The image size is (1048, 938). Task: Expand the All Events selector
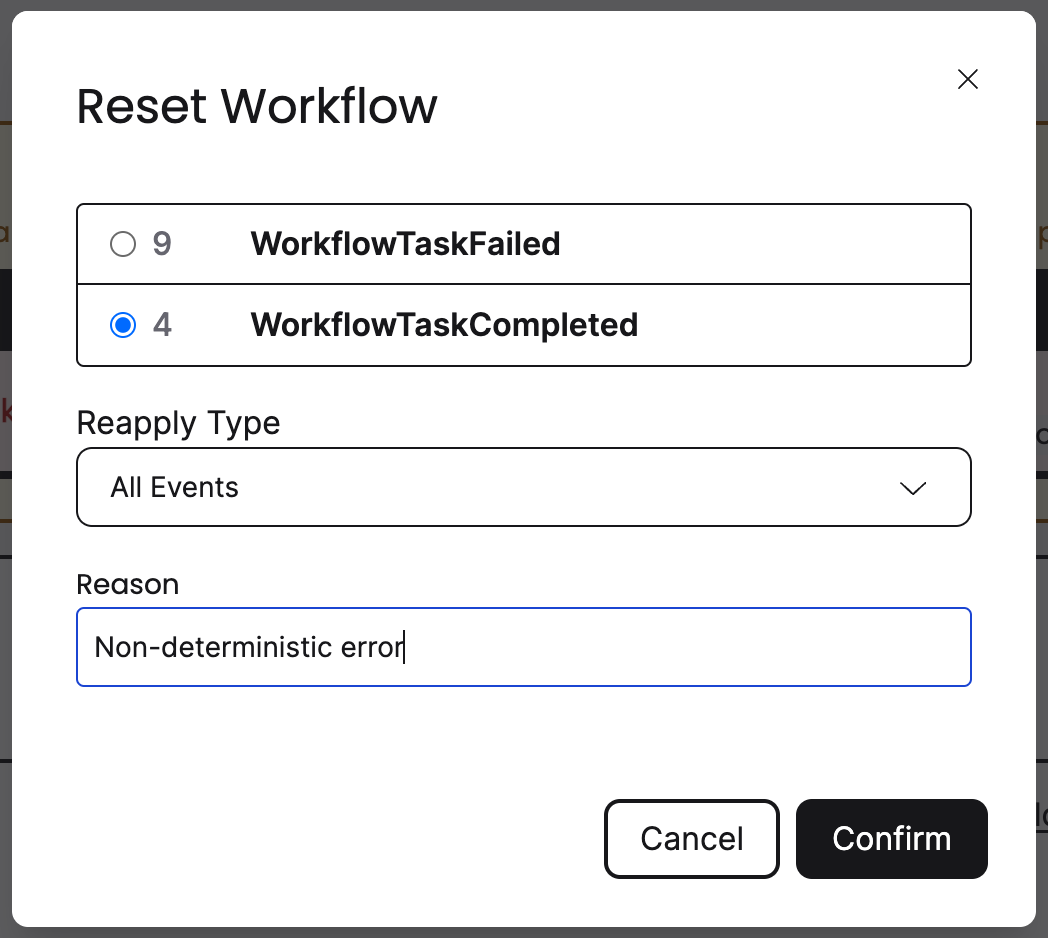(524, 487)
